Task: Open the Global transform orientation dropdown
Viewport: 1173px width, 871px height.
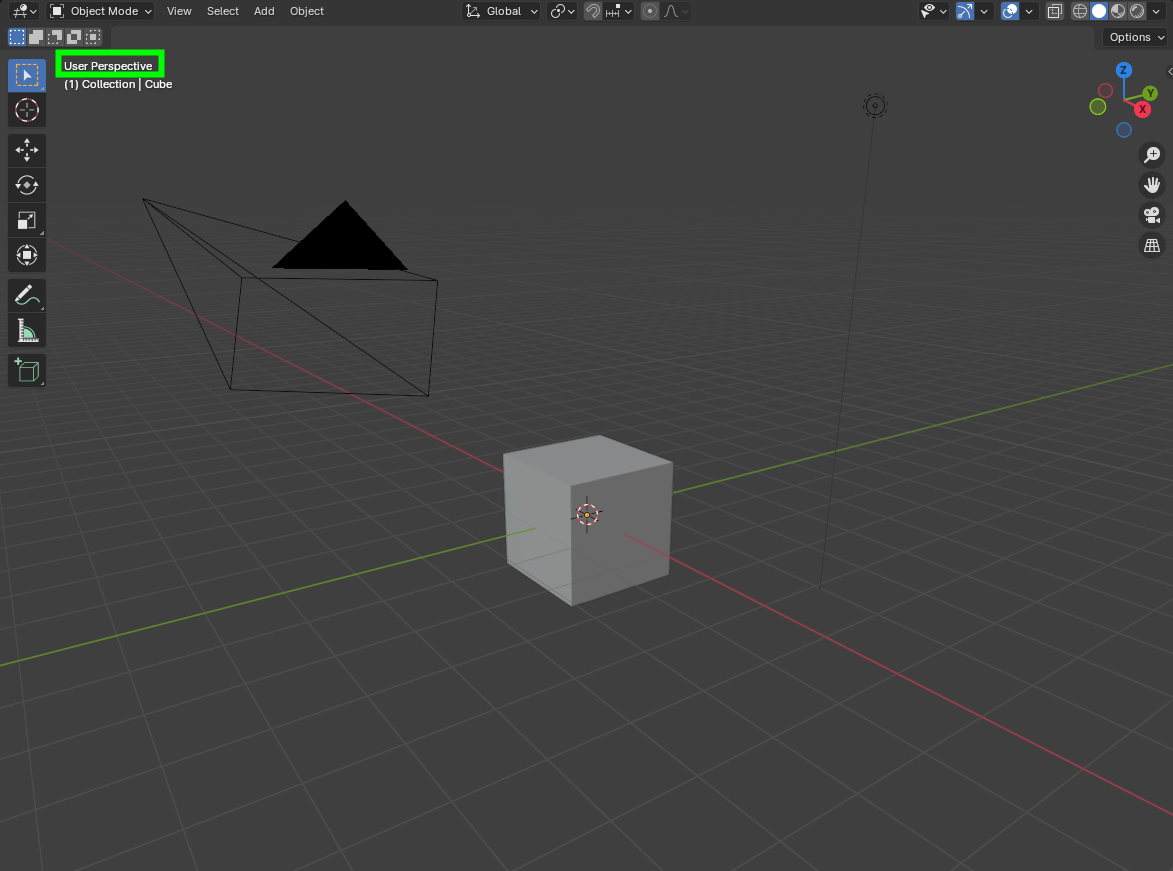Action: (x=500, y=11)
